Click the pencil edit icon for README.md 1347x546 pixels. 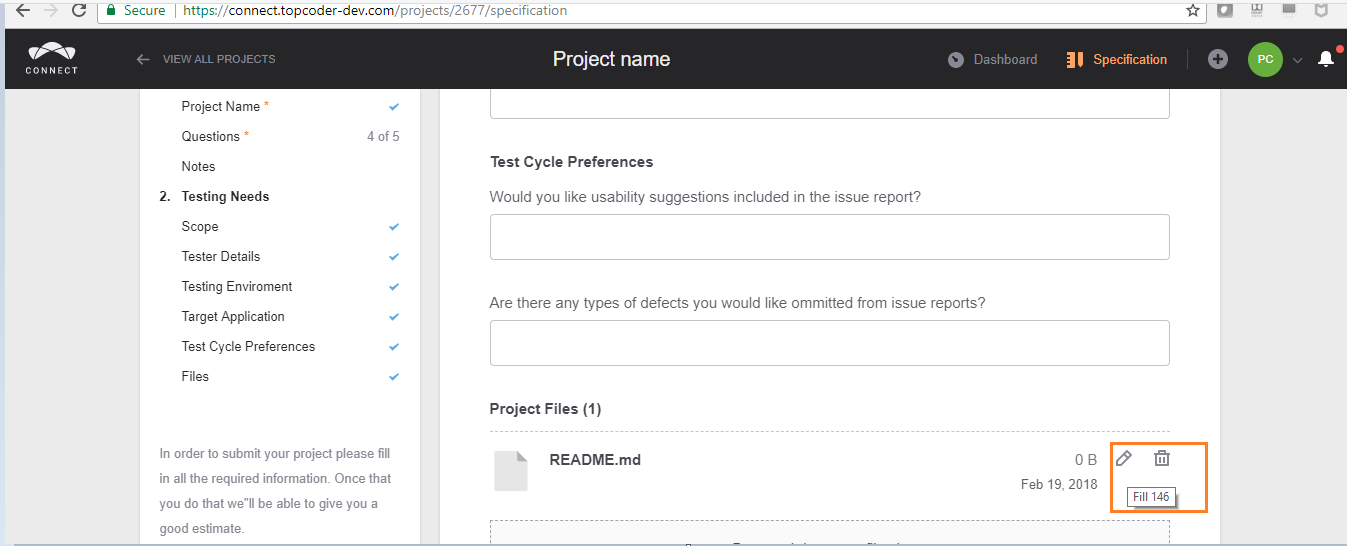(1124, 459)
